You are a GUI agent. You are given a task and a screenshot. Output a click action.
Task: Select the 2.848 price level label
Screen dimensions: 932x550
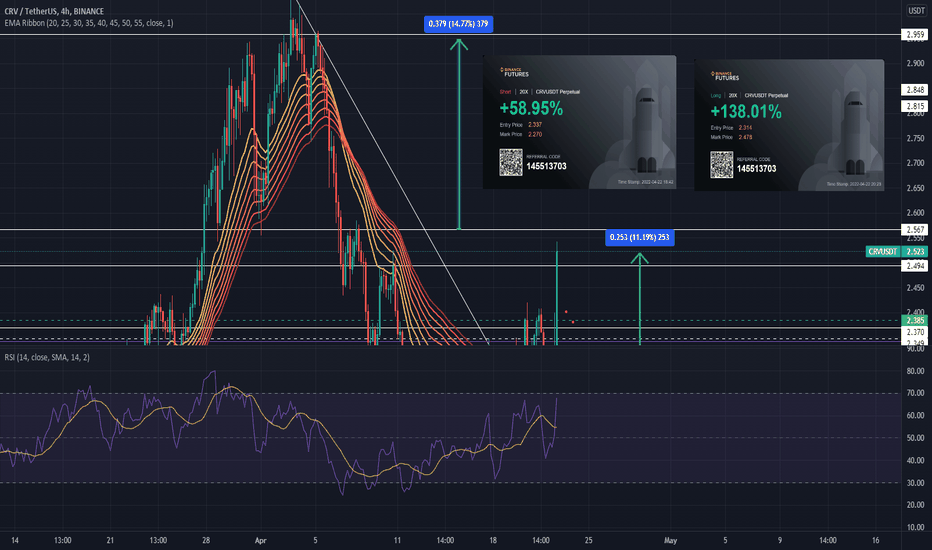coord(915,90)
